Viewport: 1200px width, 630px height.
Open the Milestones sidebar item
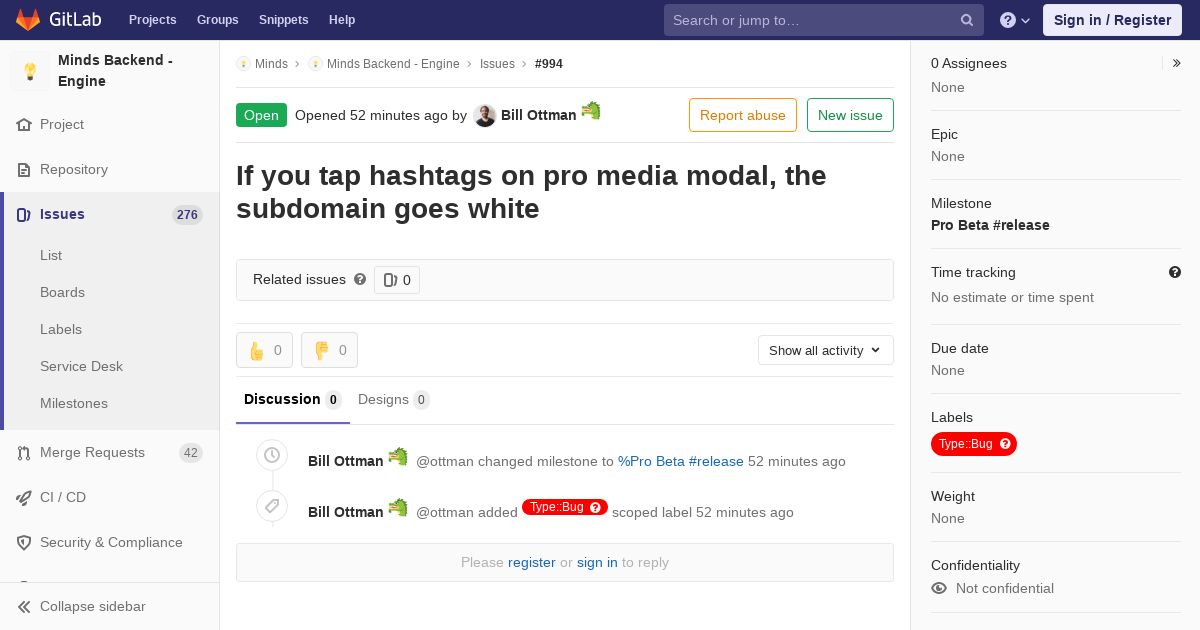click(74, 403)
